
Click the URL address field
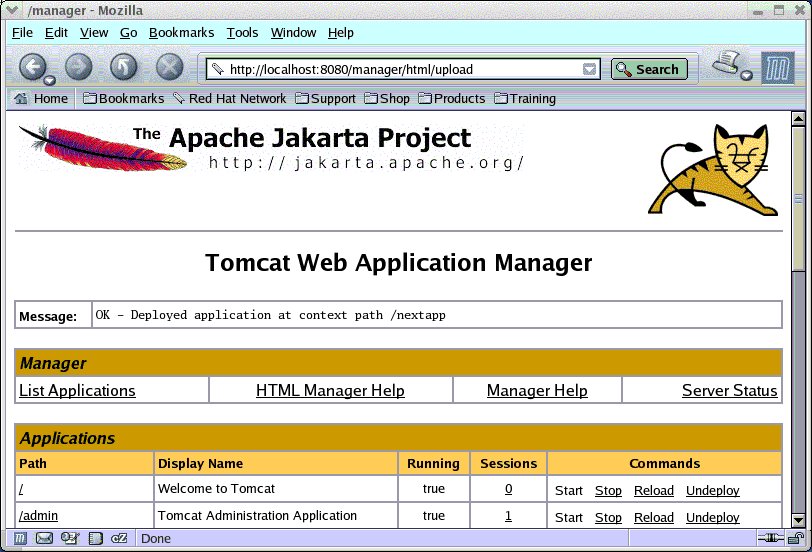tap(403, 69)
